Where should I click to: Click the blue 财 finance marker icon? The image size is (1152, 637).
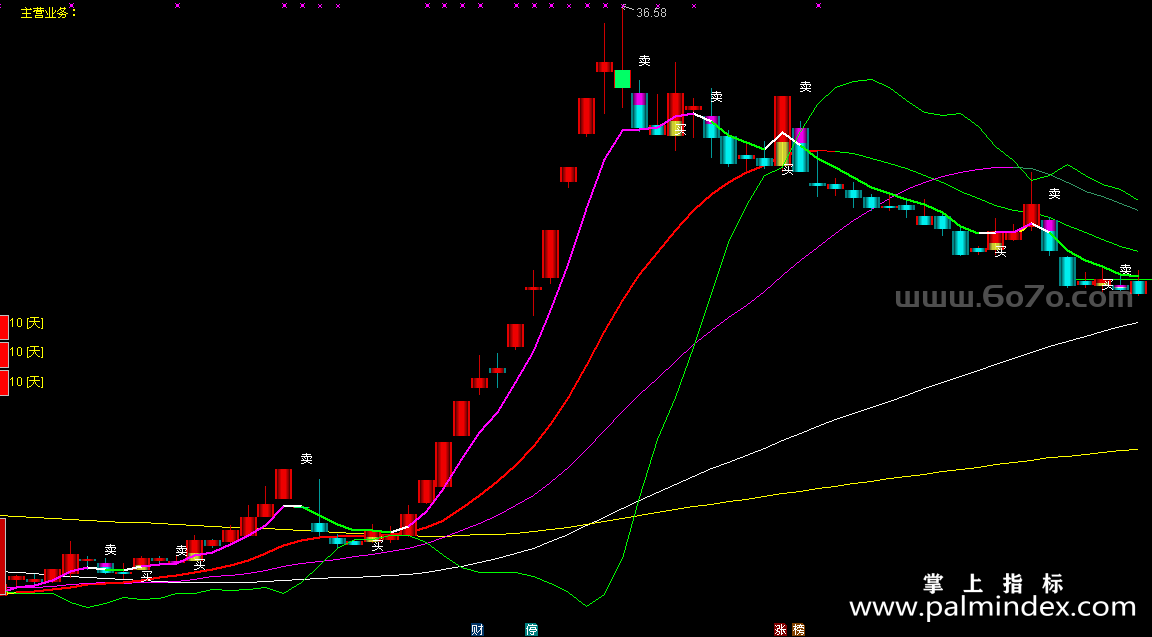[x=478, y=630]
